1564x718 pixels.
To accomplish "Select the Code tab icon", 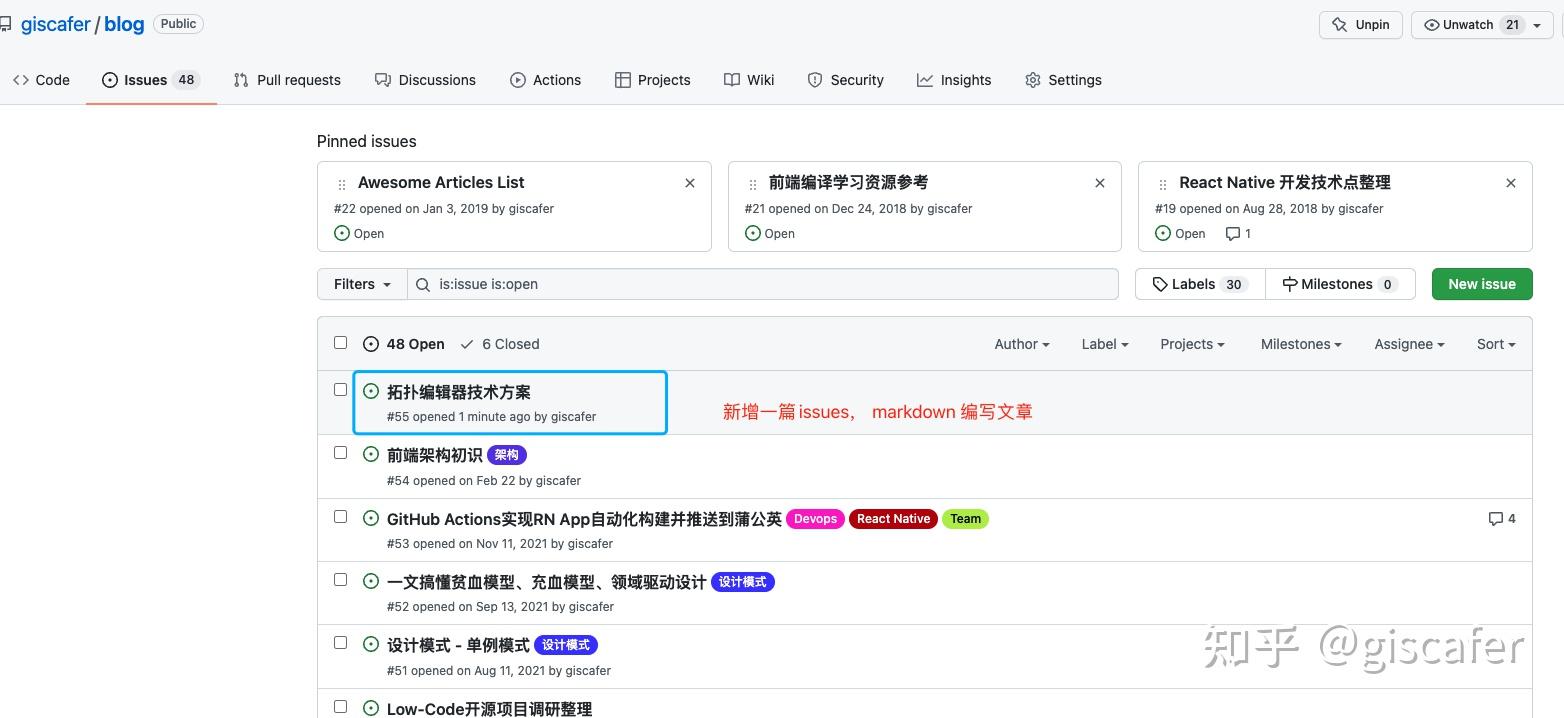I will pos(23,79).
